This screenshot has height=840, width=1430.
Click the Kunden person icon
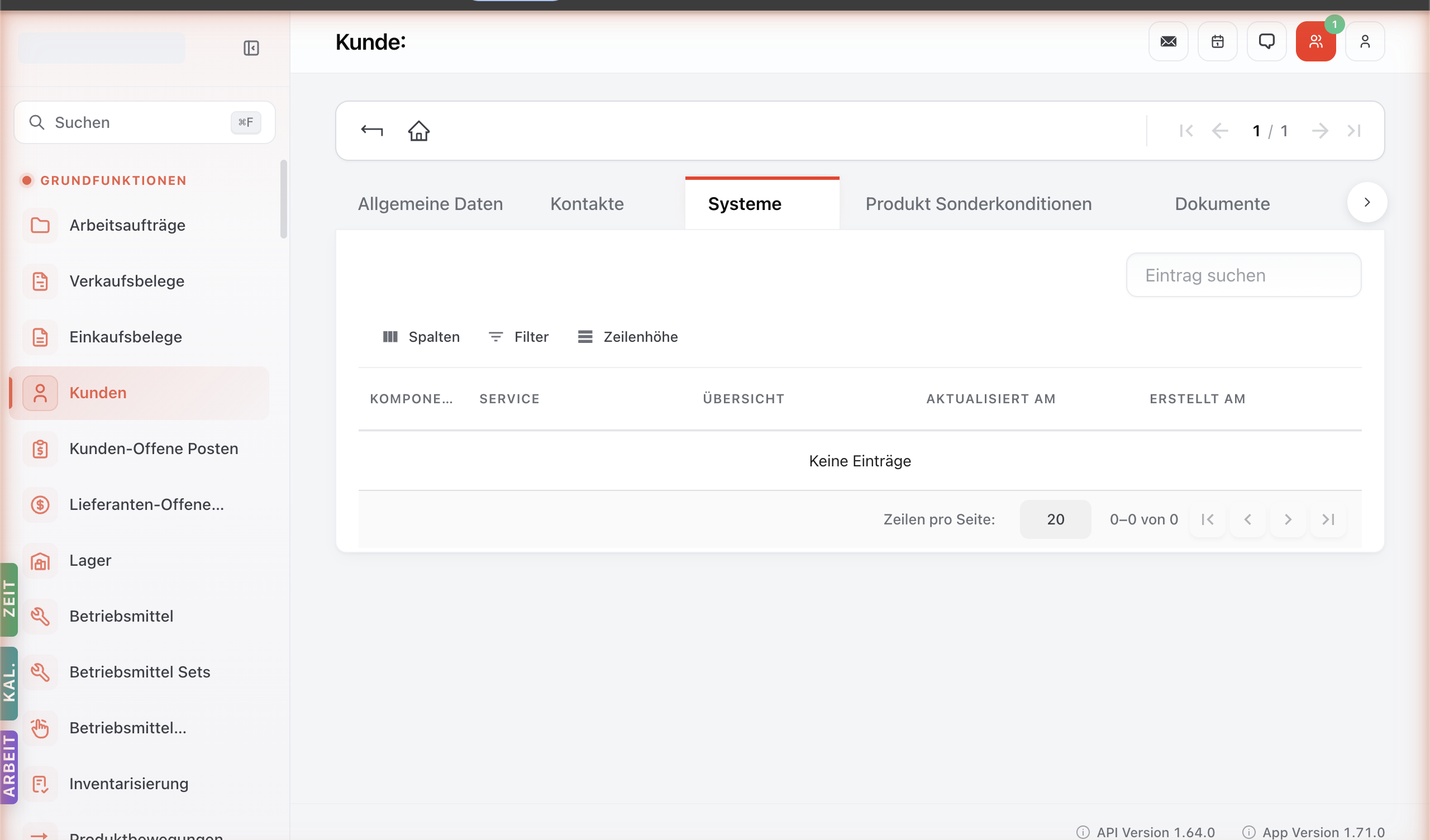tap(40, 393)
